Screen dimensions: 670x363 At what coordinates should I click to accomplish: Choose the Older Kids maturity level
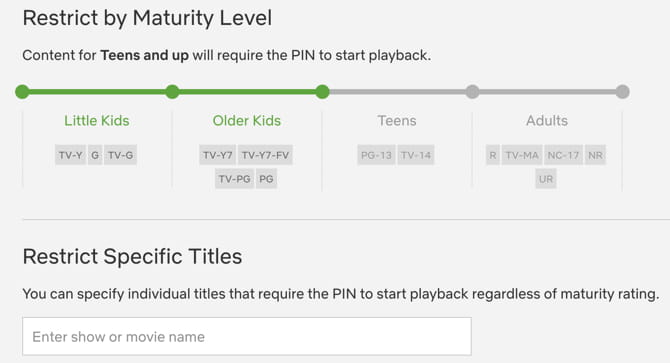click(247, 121)
